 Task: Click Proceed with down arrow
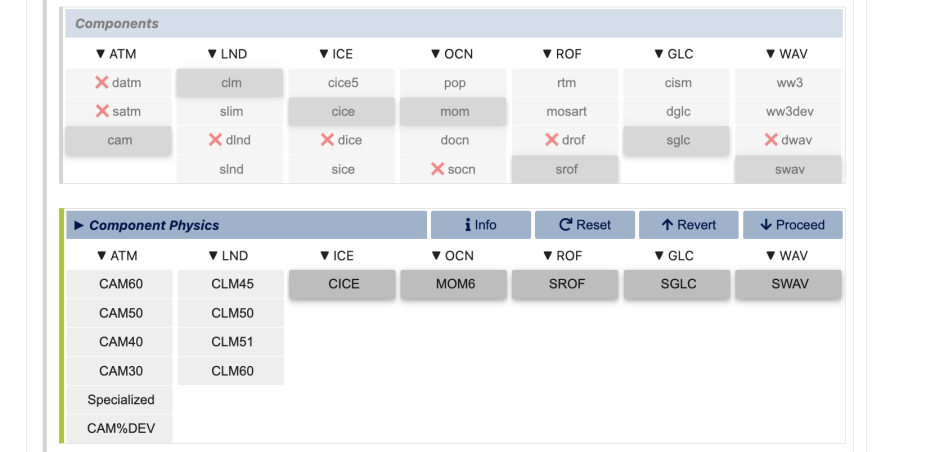tap(792, 225)
